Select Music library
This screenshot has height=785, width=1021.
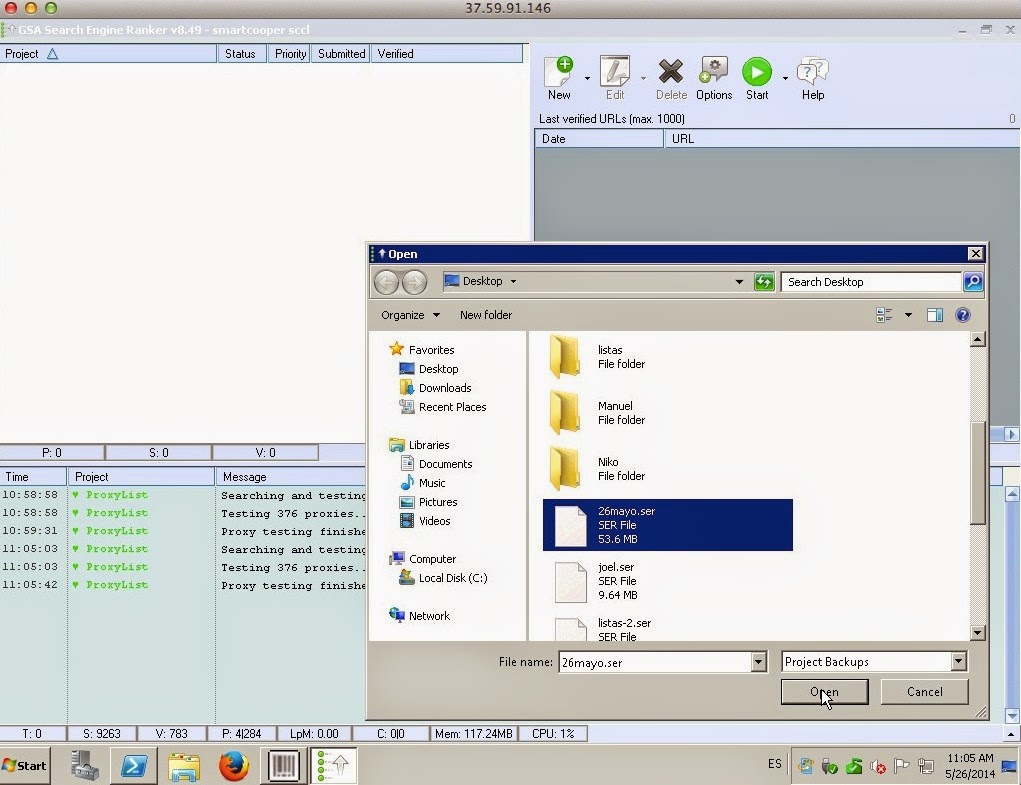pos(423,483)
